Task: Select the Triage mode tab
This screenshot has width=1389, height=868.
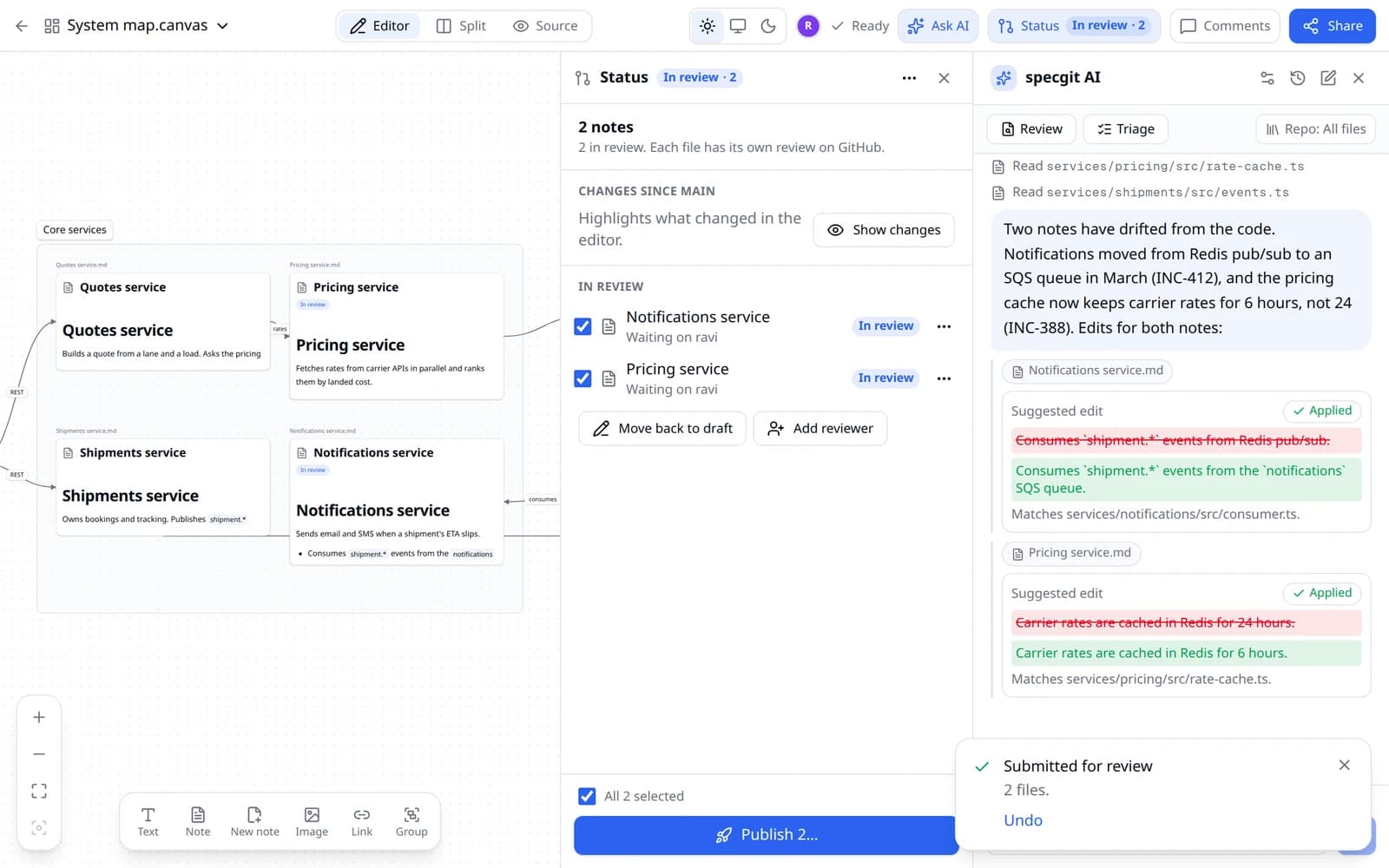Action: click(1126, 129)
